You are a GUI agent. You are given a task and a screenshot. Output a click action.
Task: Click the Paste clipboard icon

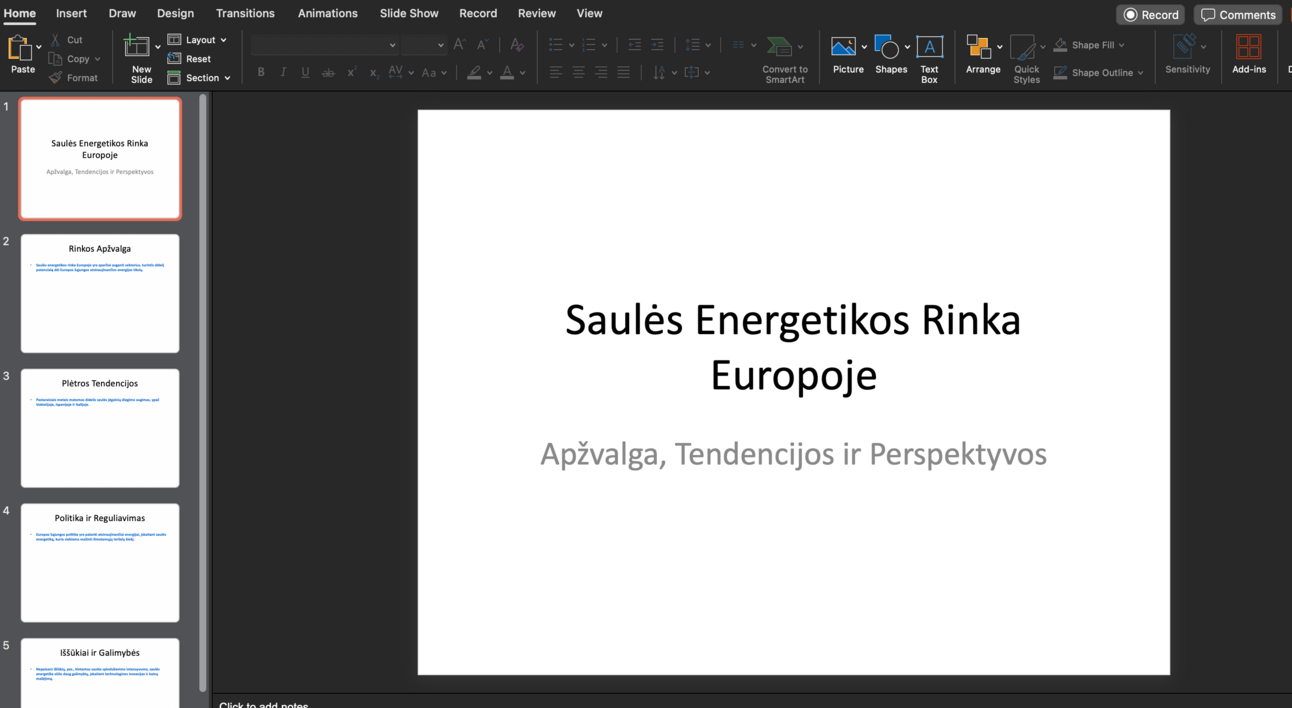click(20, 48)
